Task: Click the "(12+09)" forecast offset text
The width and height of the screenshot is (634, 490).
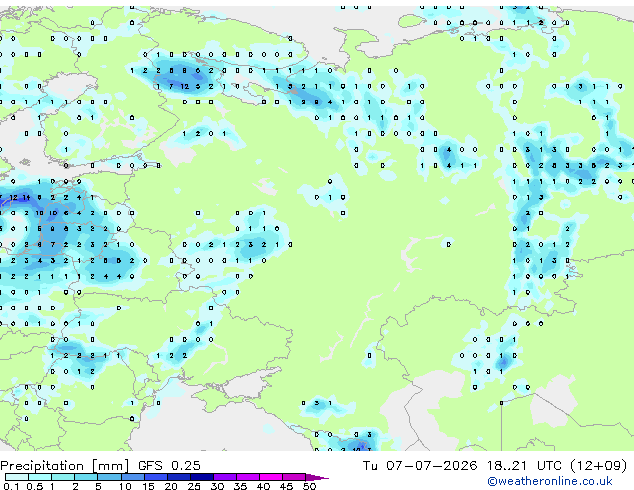Action: (598, 466)
